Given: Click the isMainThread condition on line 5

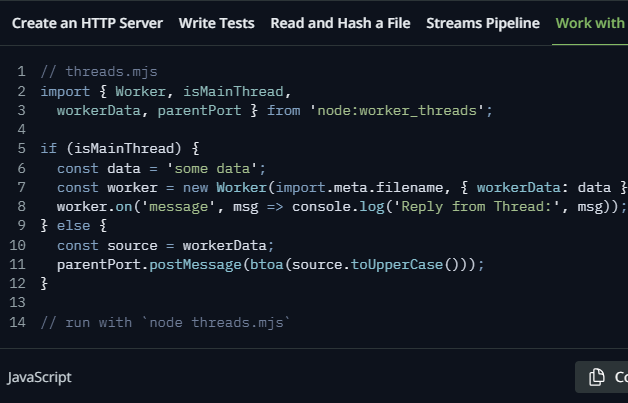Looking at the screenshot, I should (124, 149).
